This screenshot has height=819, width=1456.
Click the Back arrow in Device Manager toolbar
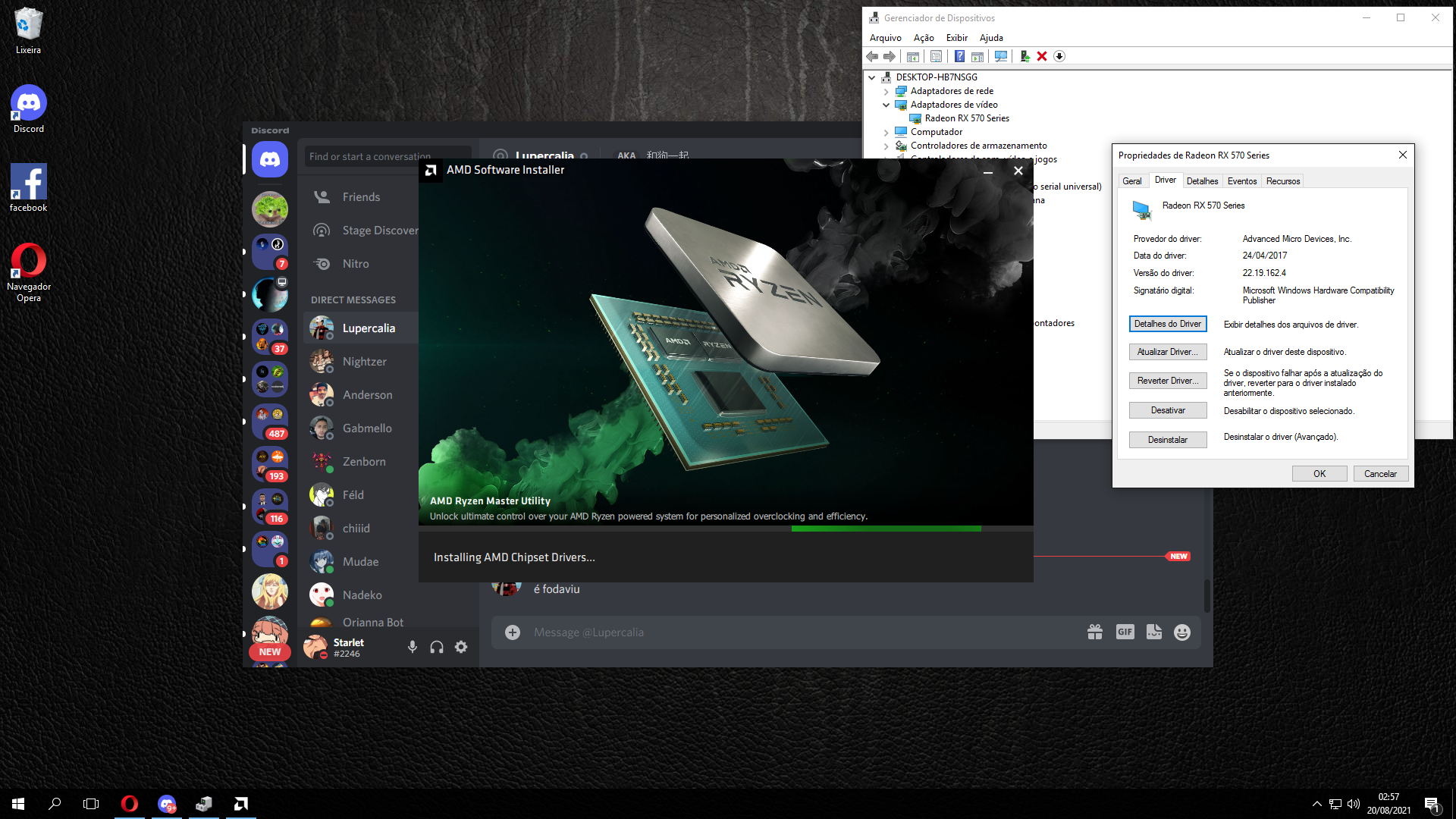pos(872,56)
